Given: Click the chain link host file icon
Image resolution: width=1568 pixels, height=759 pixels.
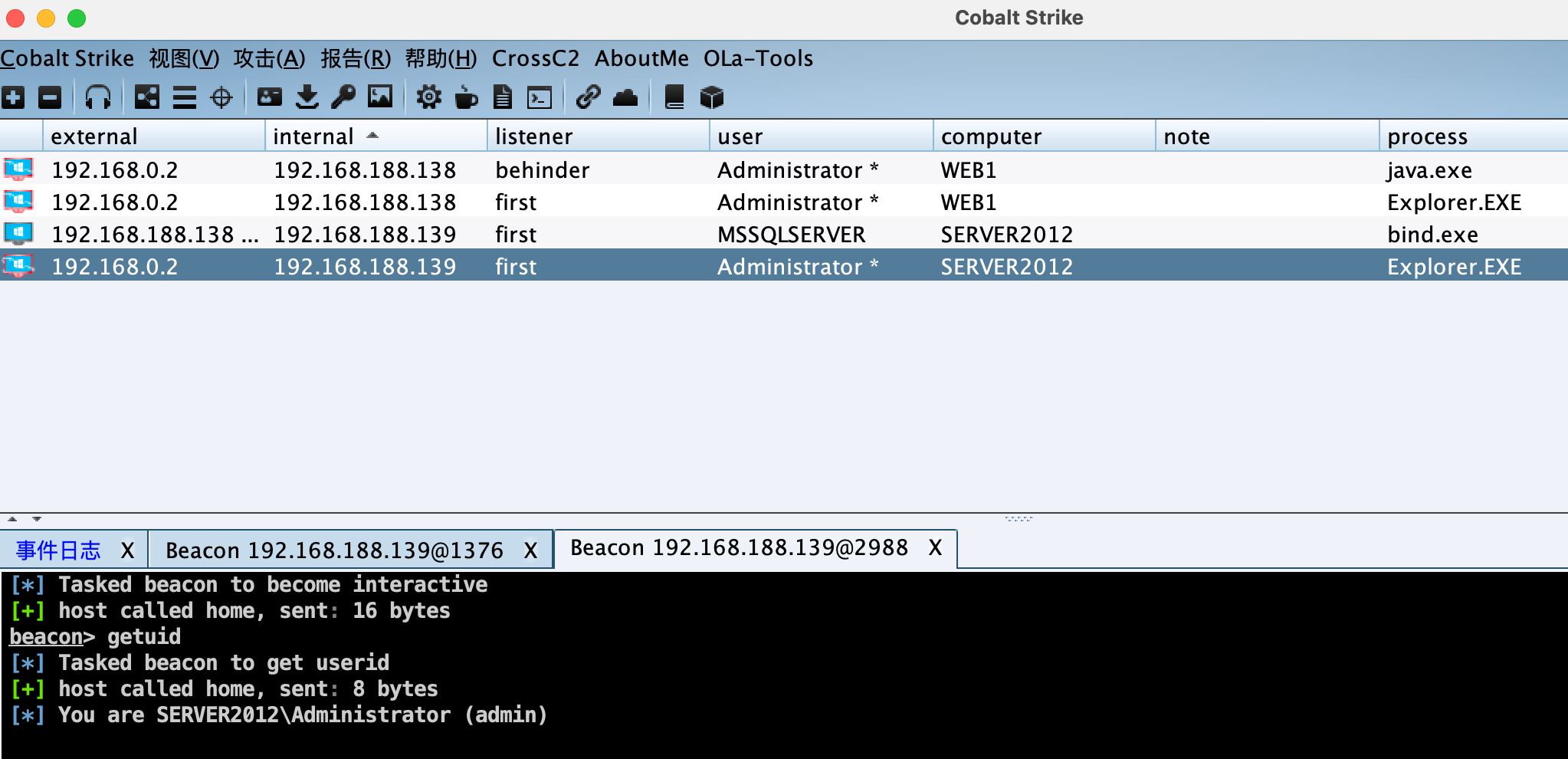Looking at the screenshot, I should [588, 97].
